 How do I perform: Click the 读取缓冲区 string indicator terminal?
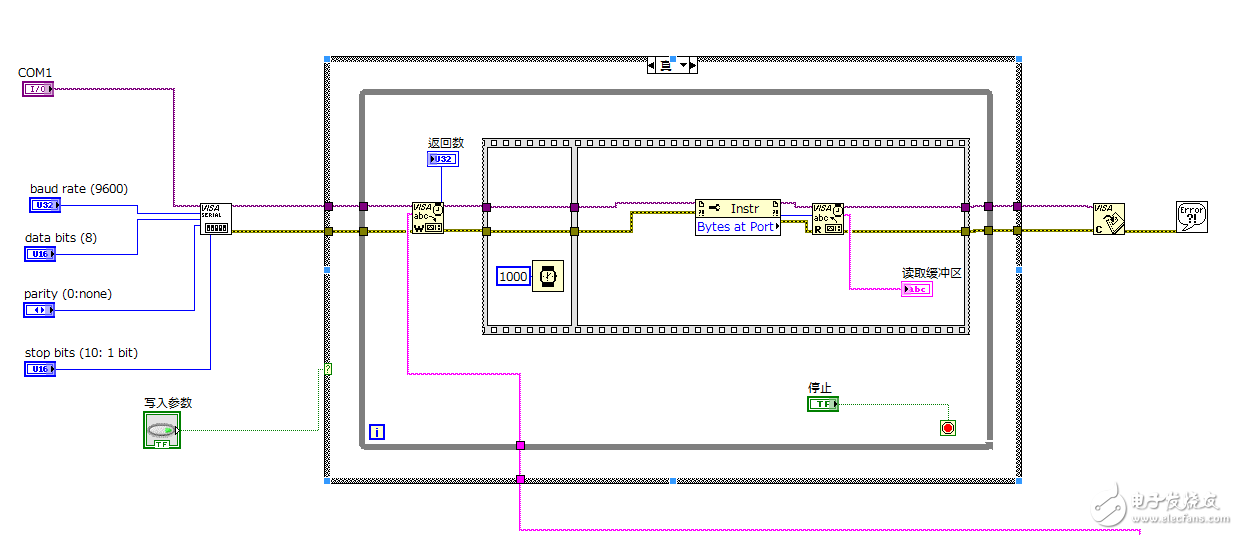click(917, 289)
